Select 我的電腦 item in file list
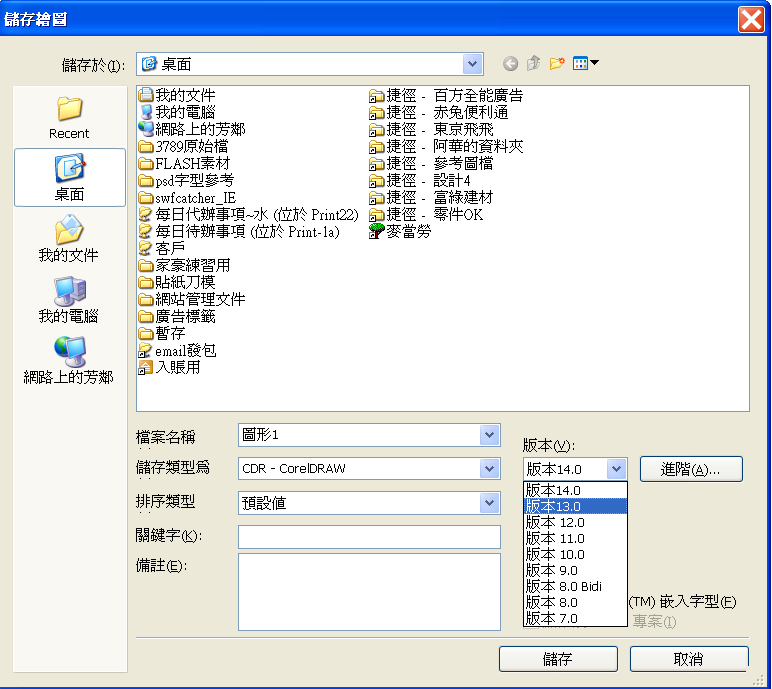772x689 pixels. pyautogui.click(x=177, y=112)
